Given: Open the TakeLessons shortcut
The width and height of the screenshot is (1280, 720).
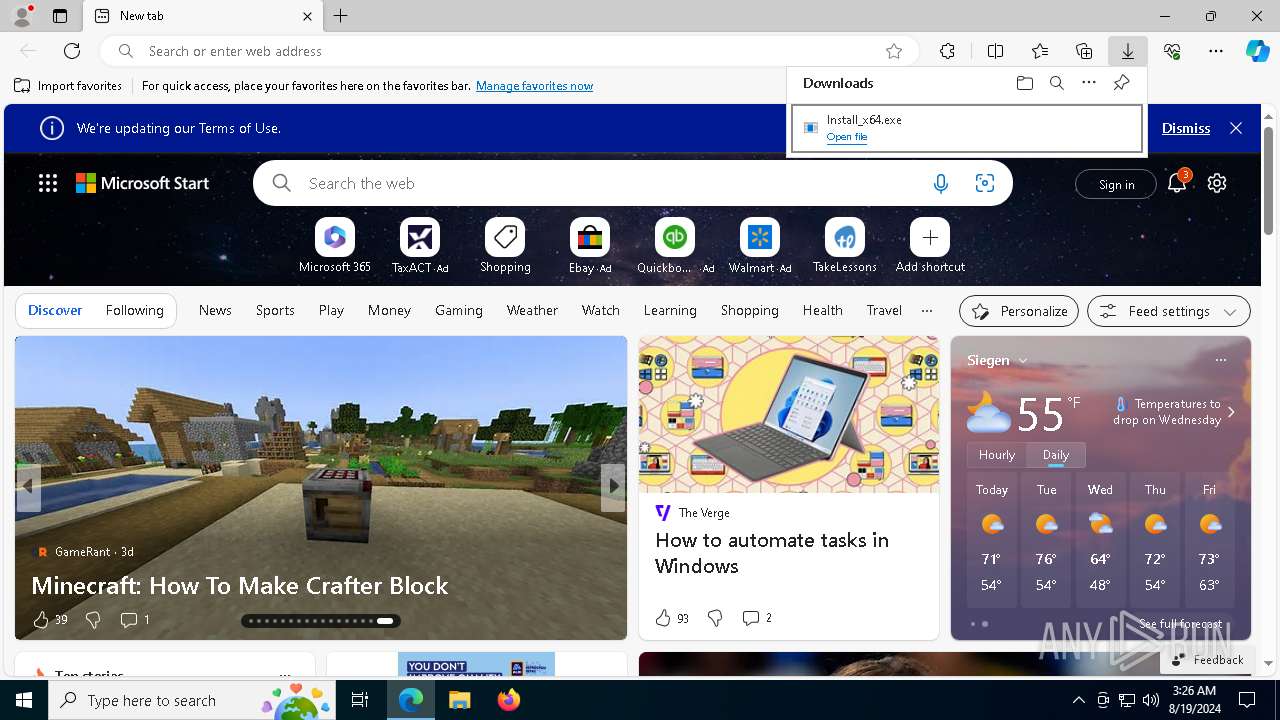Looking at the screenshot, I should pos(845,246).
